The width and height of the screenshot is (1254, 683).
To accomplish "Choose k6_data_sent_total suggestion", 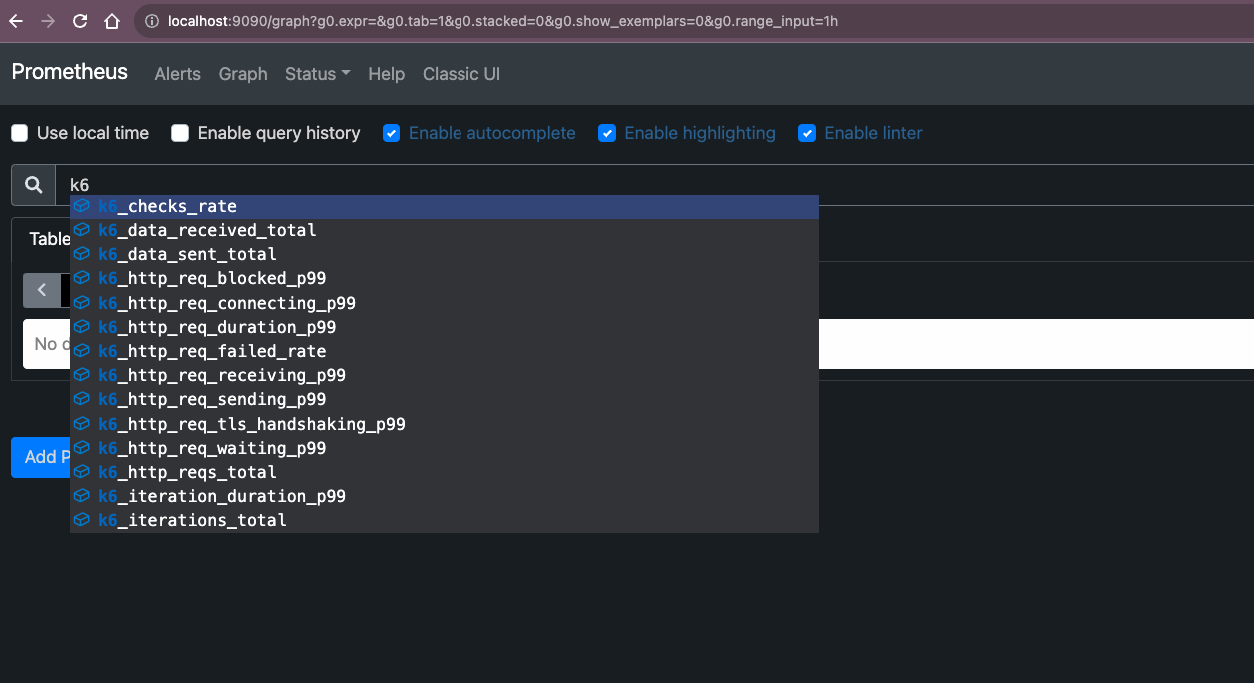I will pos(444,254).
